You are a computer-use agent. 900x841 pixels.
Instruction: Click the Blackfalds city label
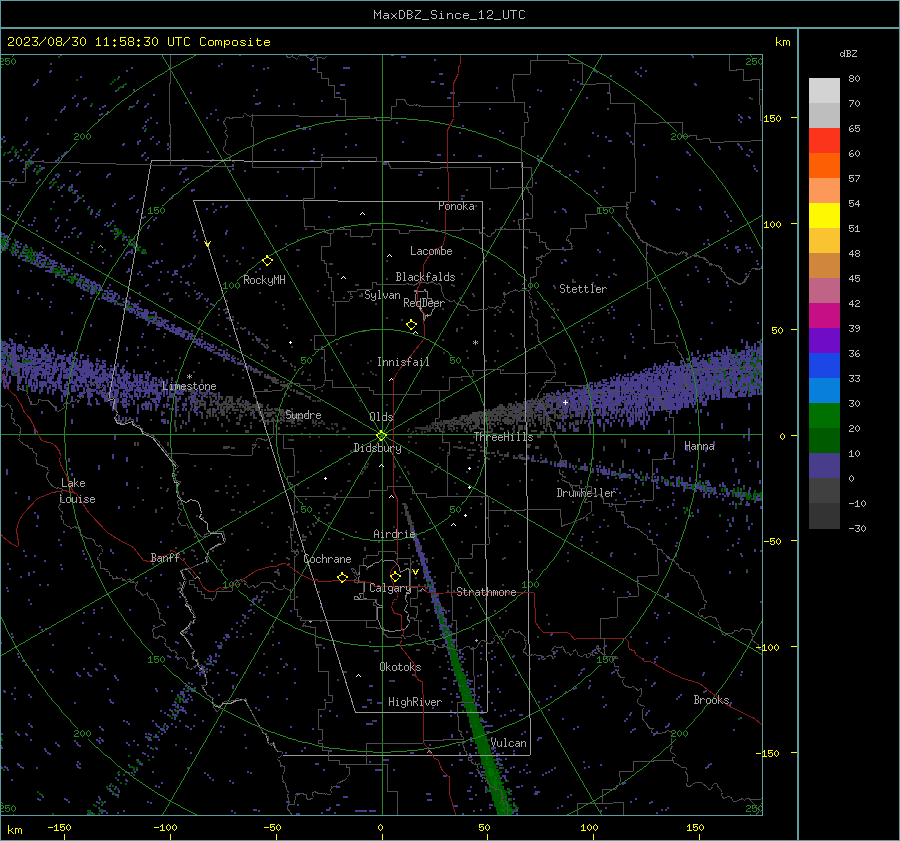tap(425, 277)
